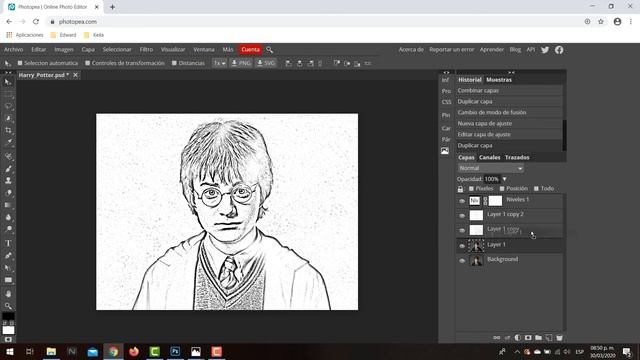Select the Eyedropper tool
This screenshot has height=360, width=640.
click(x=8, y=142)
